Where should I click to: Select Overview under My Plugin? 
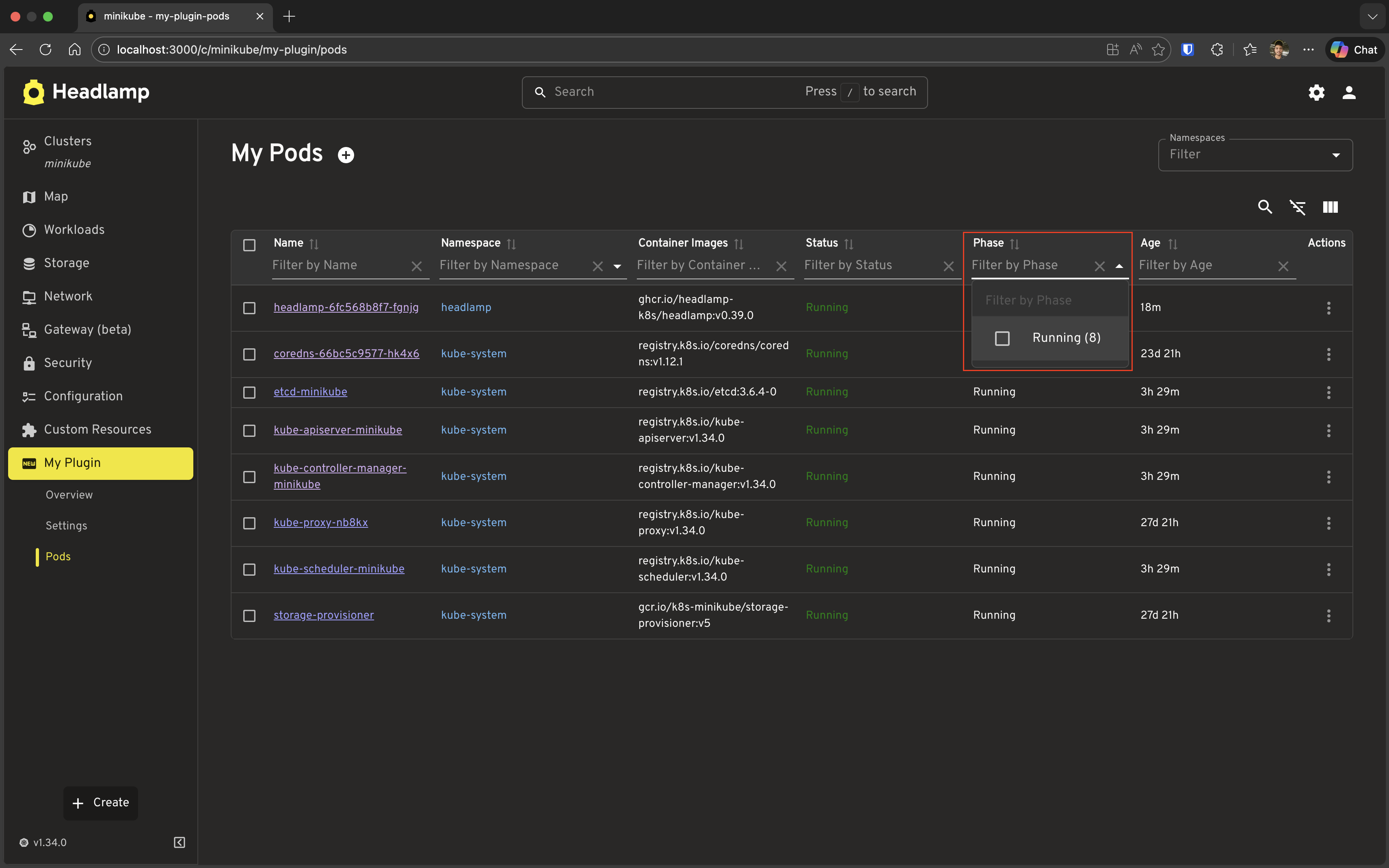69,494
